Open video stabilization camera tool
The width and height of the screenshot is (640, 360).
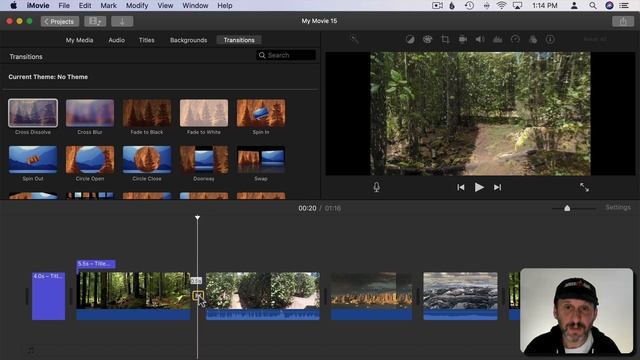[x=462, y=40]
